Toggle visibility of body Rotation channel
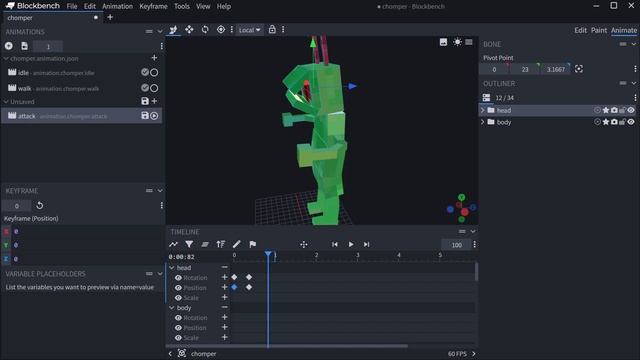 point(178,318)
